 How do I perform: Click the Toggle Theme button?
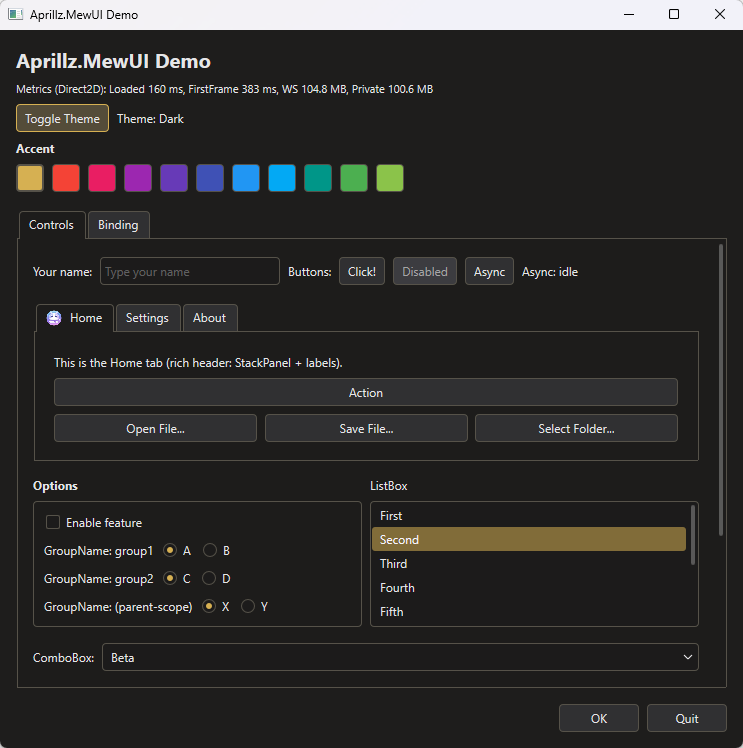pyautogui.click(x=62, y=118)
